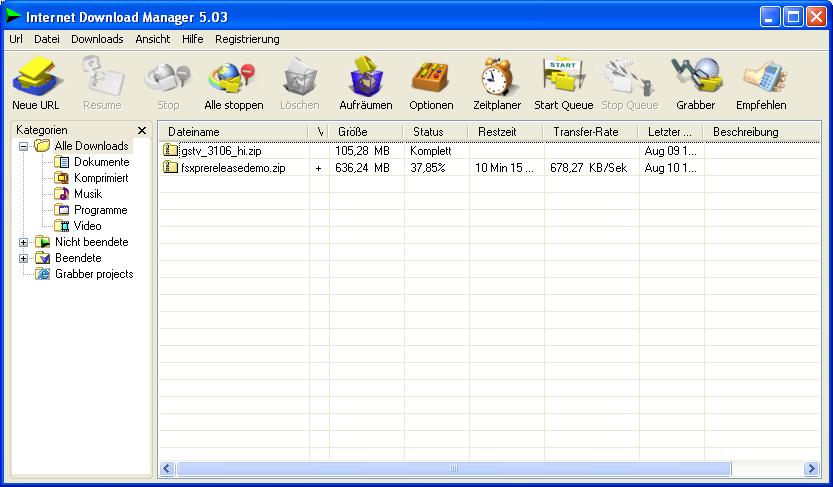Select the Programme category label
Screen dimensions: 833x487
[x=100, y=210]
